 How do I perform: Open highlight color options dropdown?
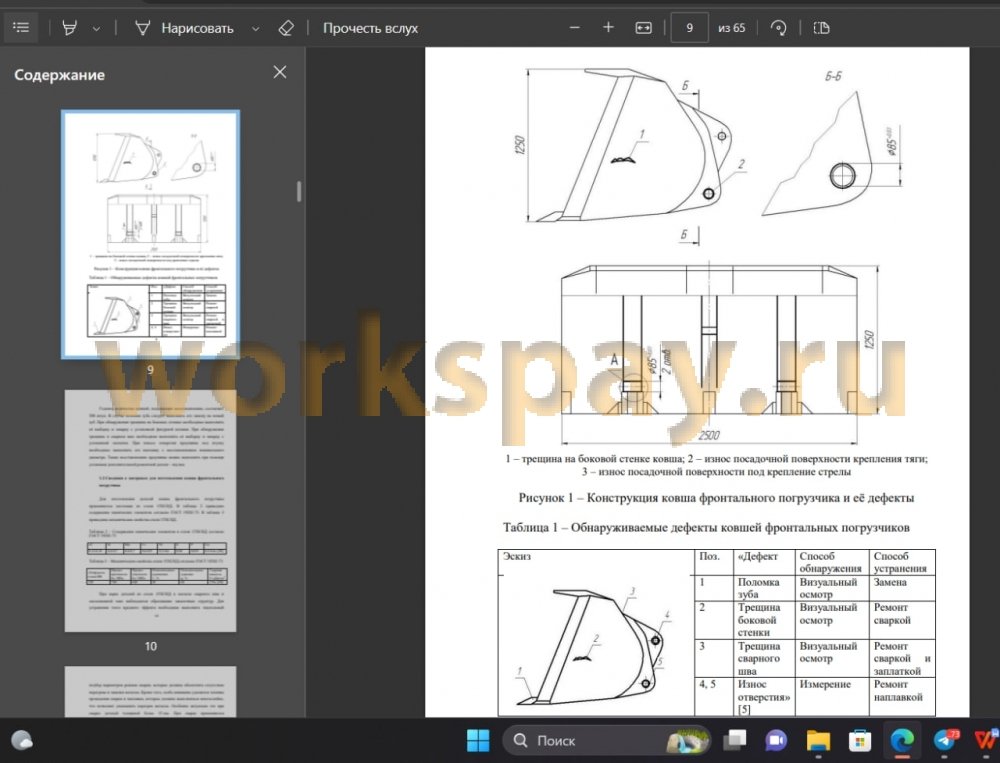tap(96, 29)
